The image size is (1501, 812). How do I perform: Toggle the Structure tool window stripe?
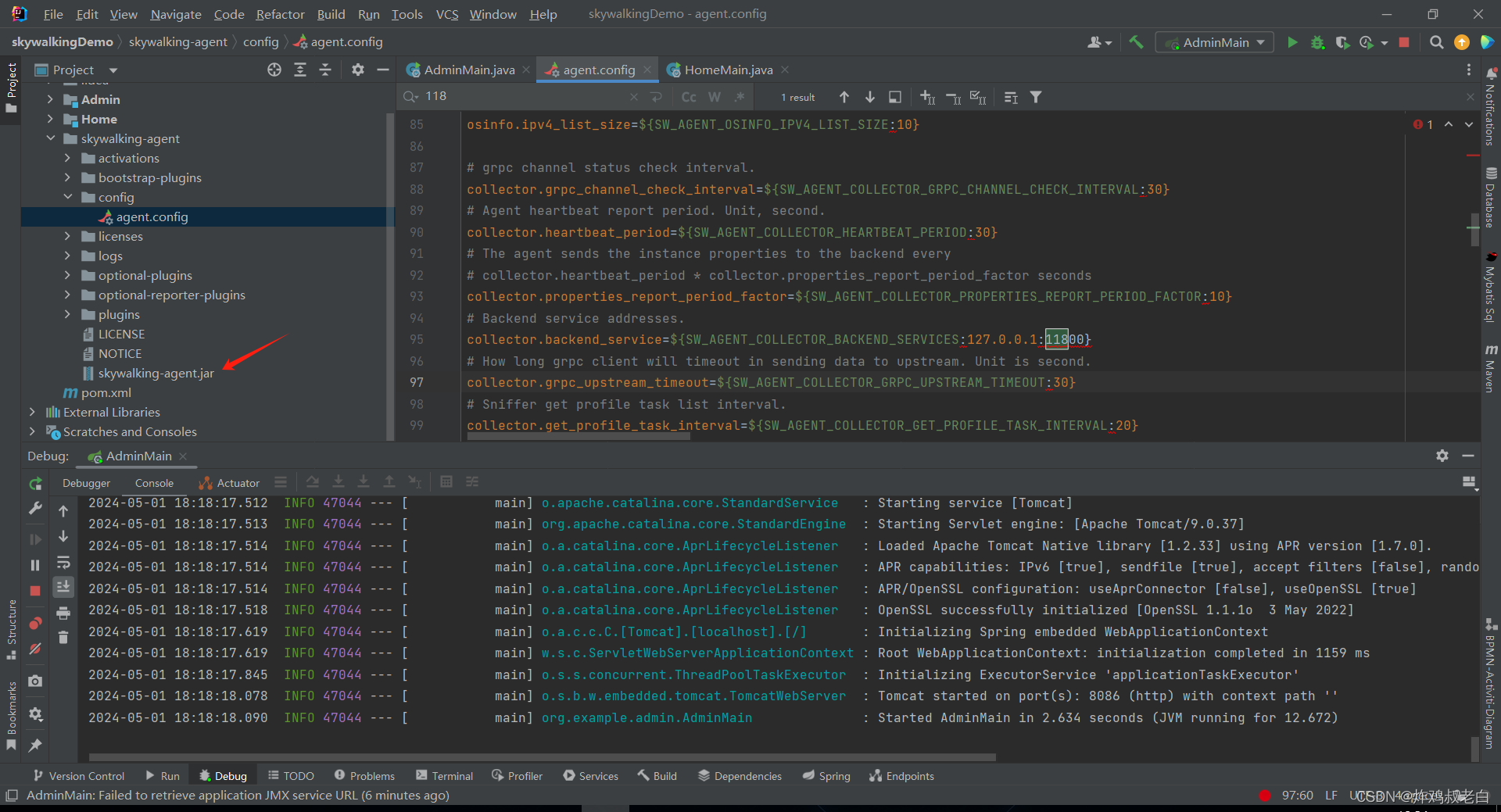tap(11, 628)
